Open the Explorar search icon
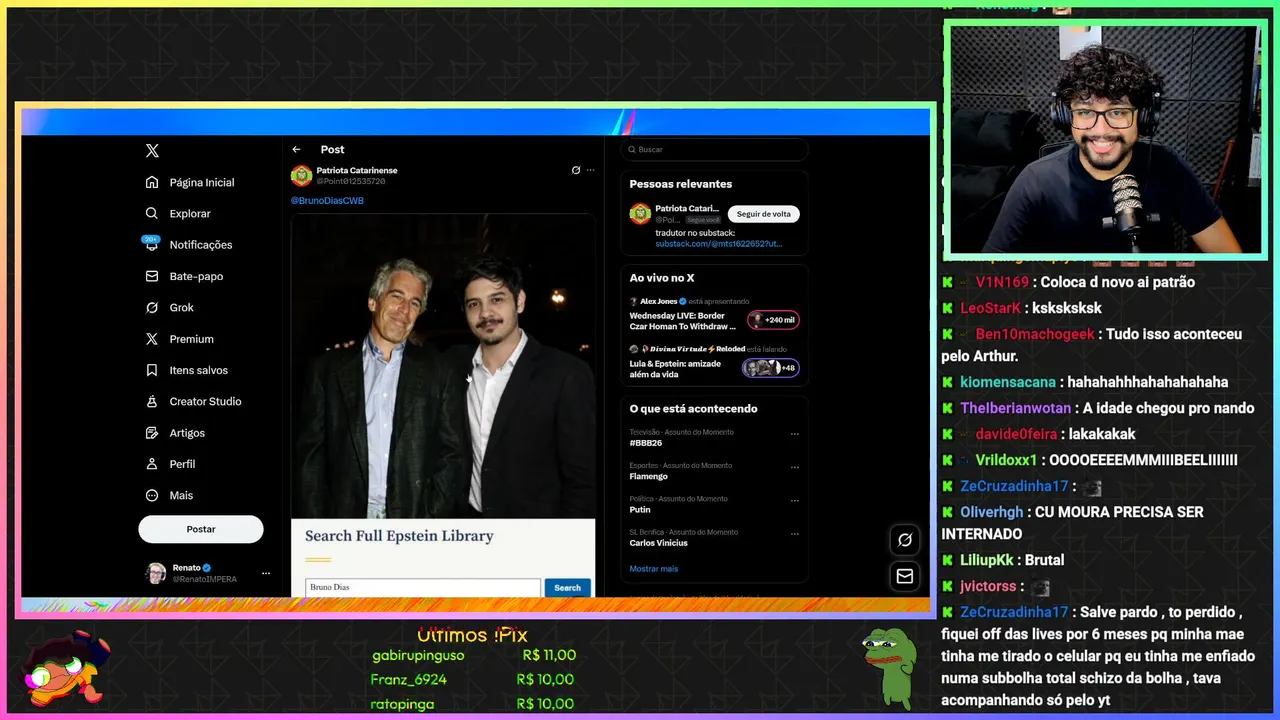The image size is (1280, 720). [152, 213]
